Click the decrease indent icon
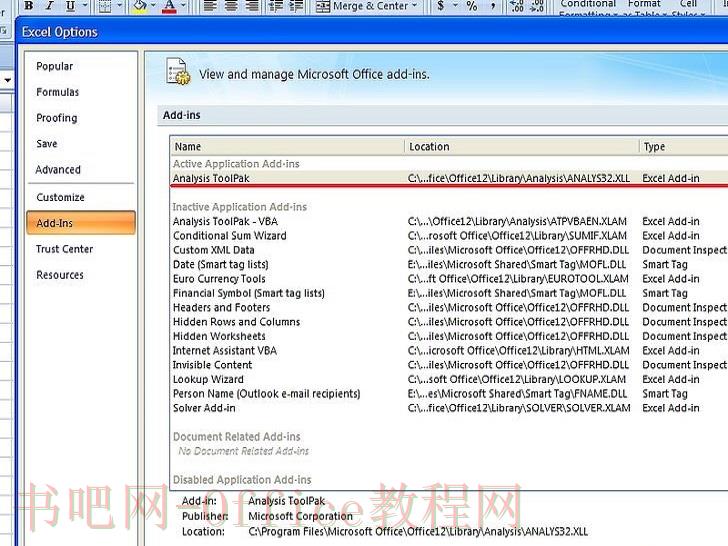The height and width of the screenshot is (546, 728). click(x=276, y=6)
